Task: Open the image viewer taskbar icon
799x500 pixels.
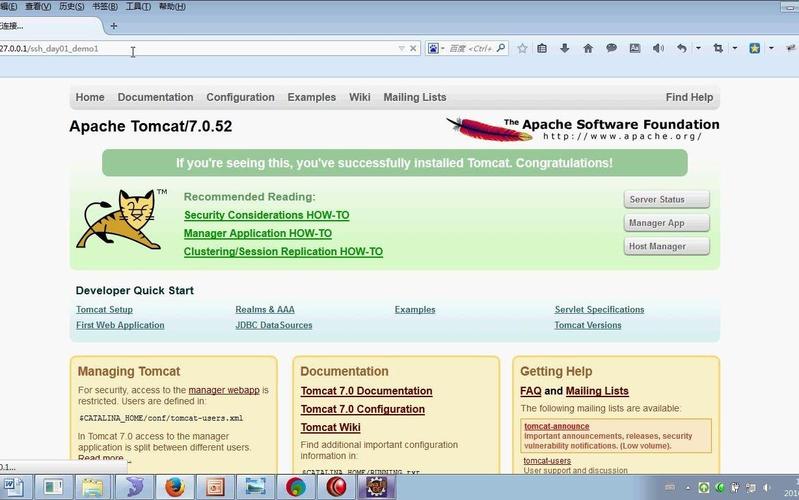Action: click(x=255, y=487)
